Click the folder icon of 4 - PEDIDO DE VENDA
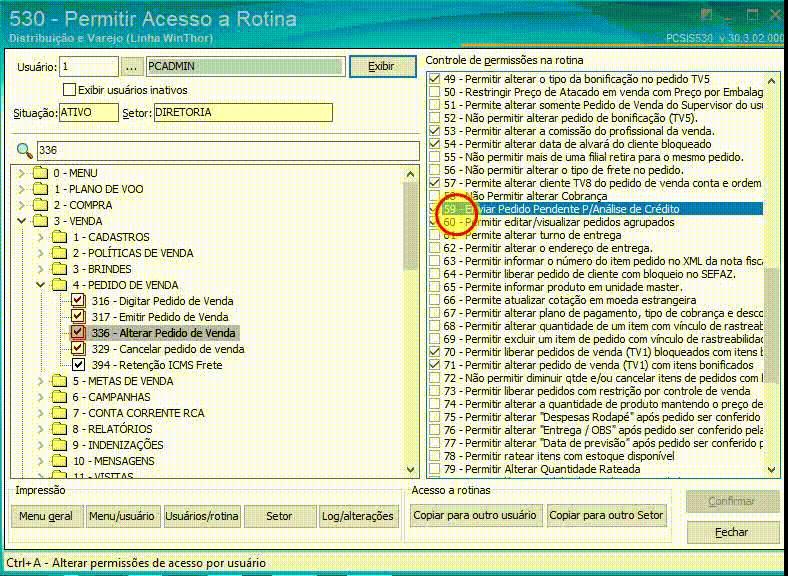 tap(59, 285)
